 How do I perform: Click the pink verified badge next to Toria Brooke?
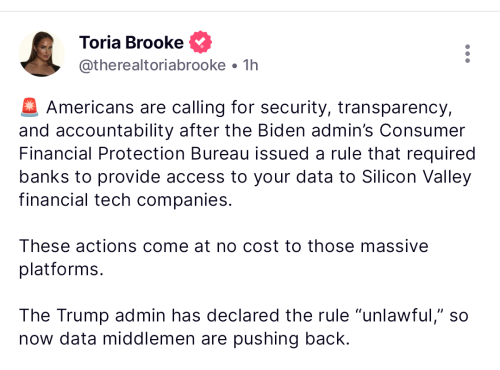(200, 42)
